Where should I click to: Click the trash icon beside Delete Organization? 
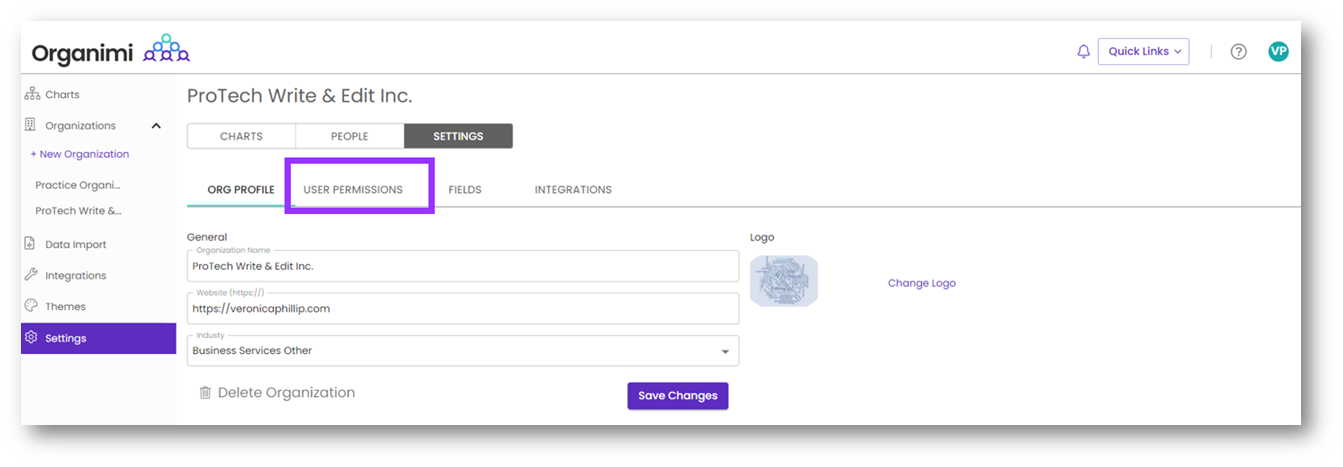click(x=205, y=393)
